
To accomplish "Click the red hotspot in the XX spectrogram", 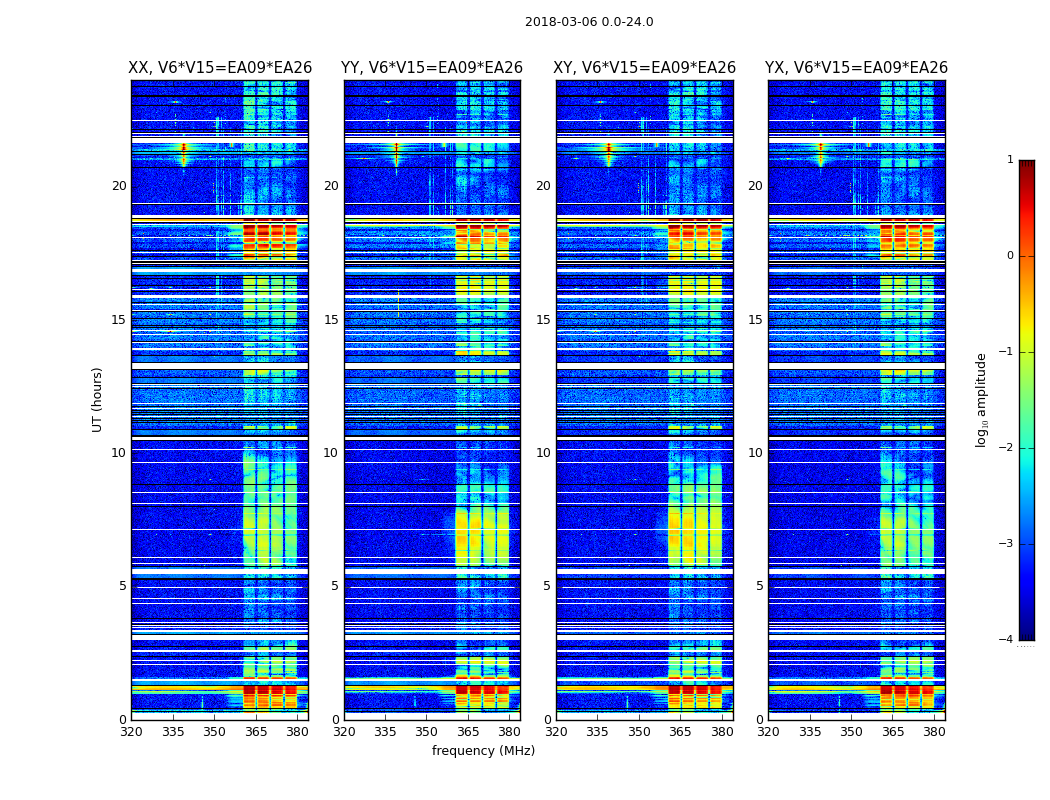I will pyautogui.click(x=184, y=149).
